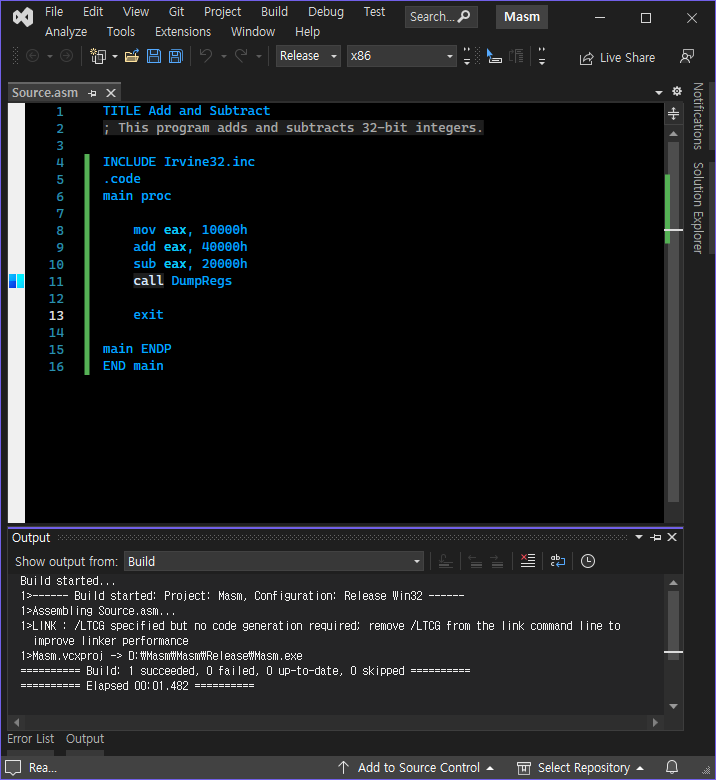Click the Output horizontal scrollbar right arrow

(x=655, y=722)
